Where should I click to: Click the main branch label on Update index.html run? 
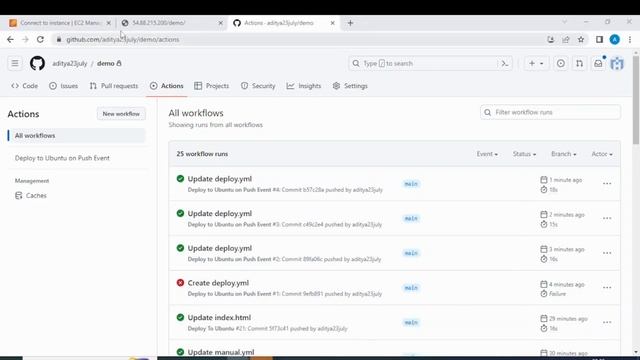411,322
